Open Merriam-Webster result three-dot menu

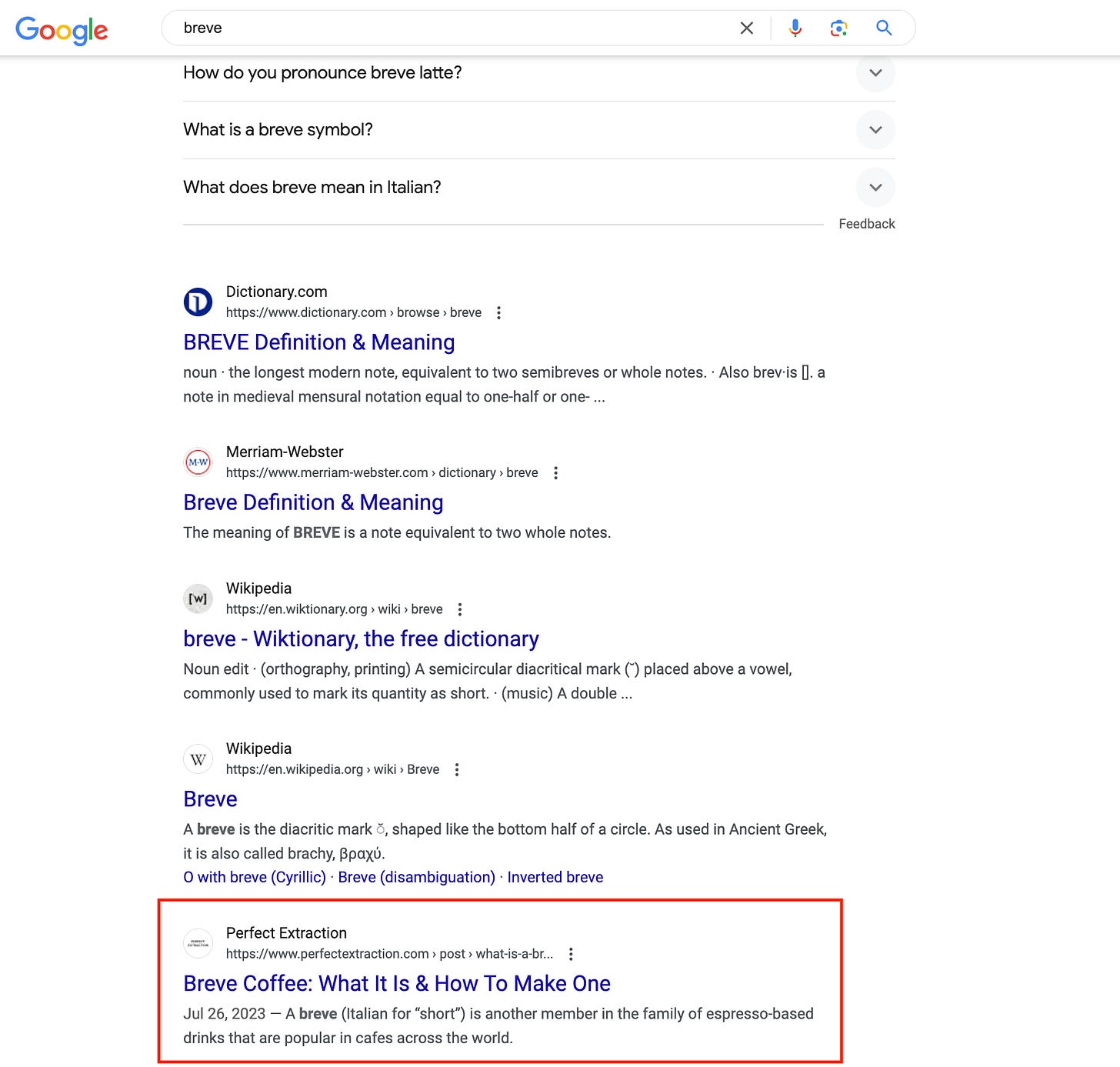click(x=555, y=472)
